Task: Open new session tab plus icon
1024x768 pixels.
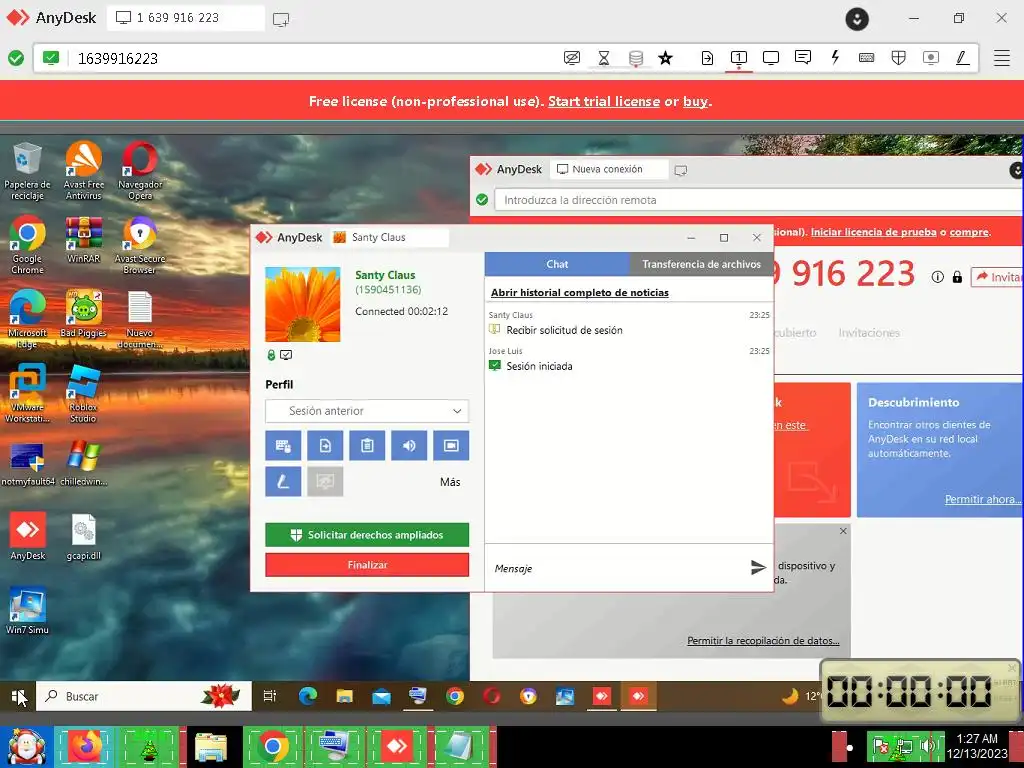Action: pyautogui.click(x=281, y=20)
